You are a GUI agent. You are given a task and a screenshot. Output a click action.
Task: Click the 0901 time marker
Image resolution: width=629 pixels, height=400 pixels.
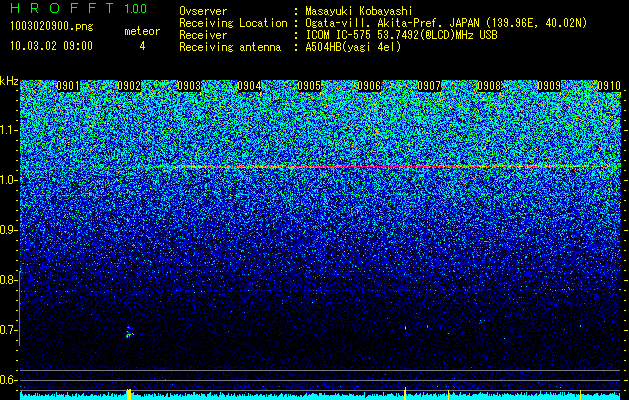tap(68, 86)
